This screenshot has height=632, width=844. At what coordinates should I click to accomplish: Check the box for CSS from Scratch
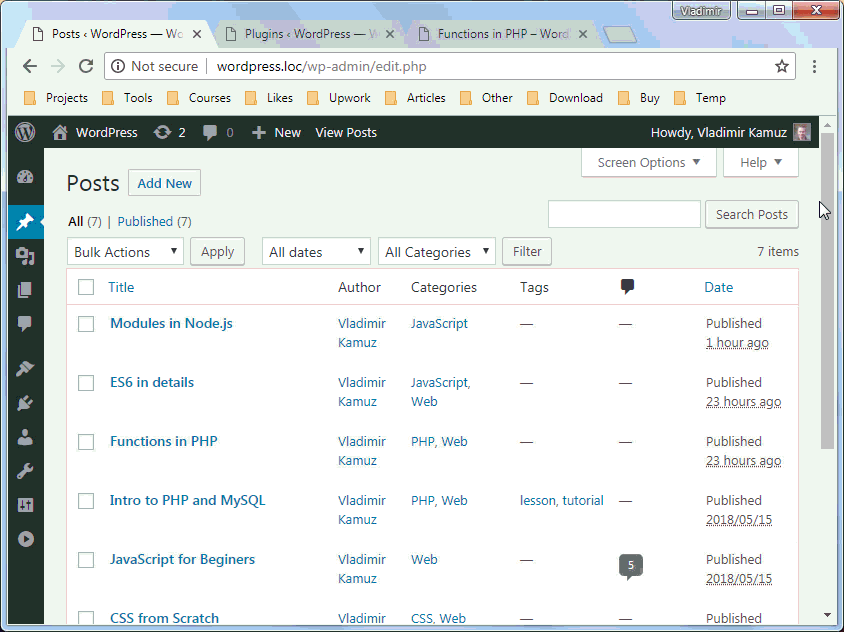pos(86,618)
